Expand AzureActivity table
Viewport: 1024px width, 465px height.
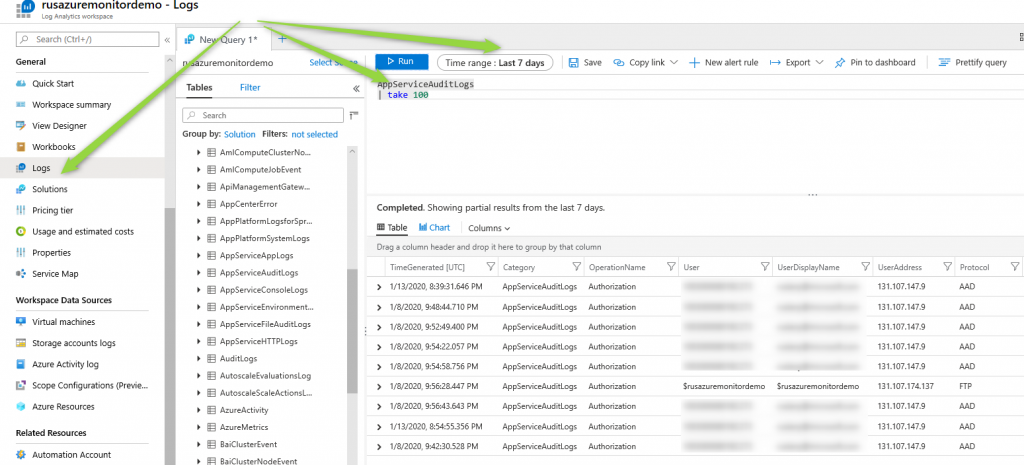click(199, 410)
